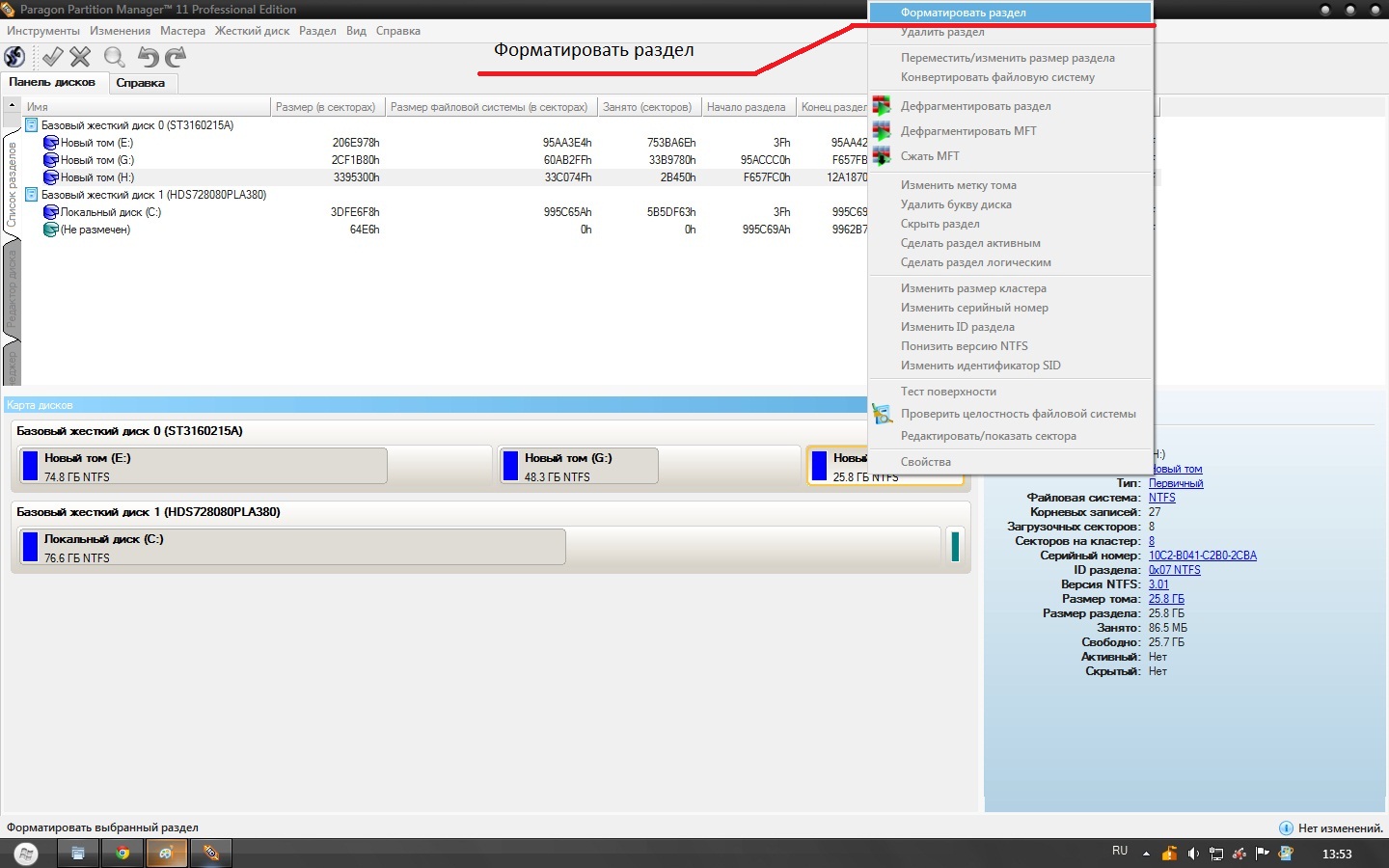The height and width of the screenshot is (868, 1389).
Task: Click the partition icon next to Локальный диск (C:)
Action: [x=51, y=212]
